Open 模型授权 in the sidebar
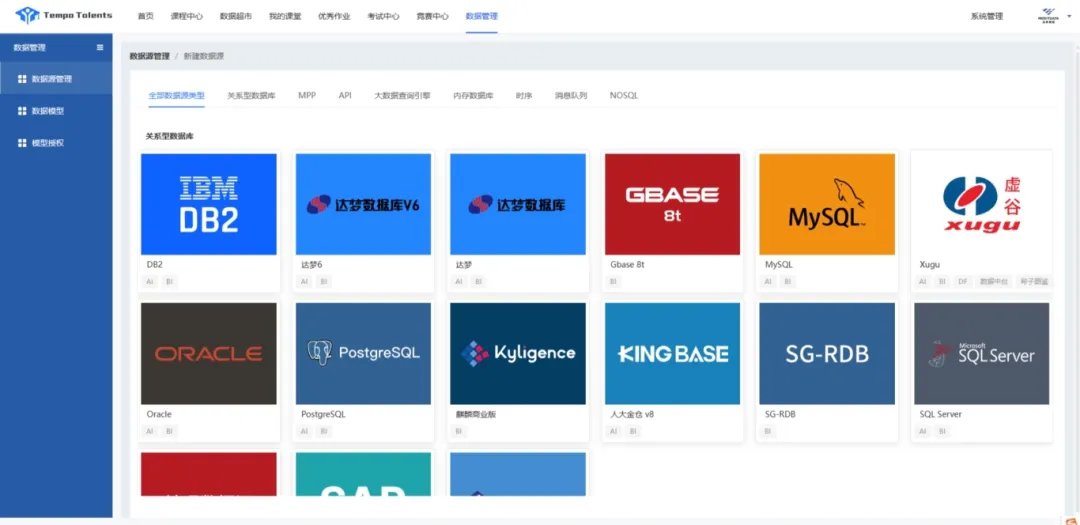Screen dimensions: 1080x525 (56, 143)
